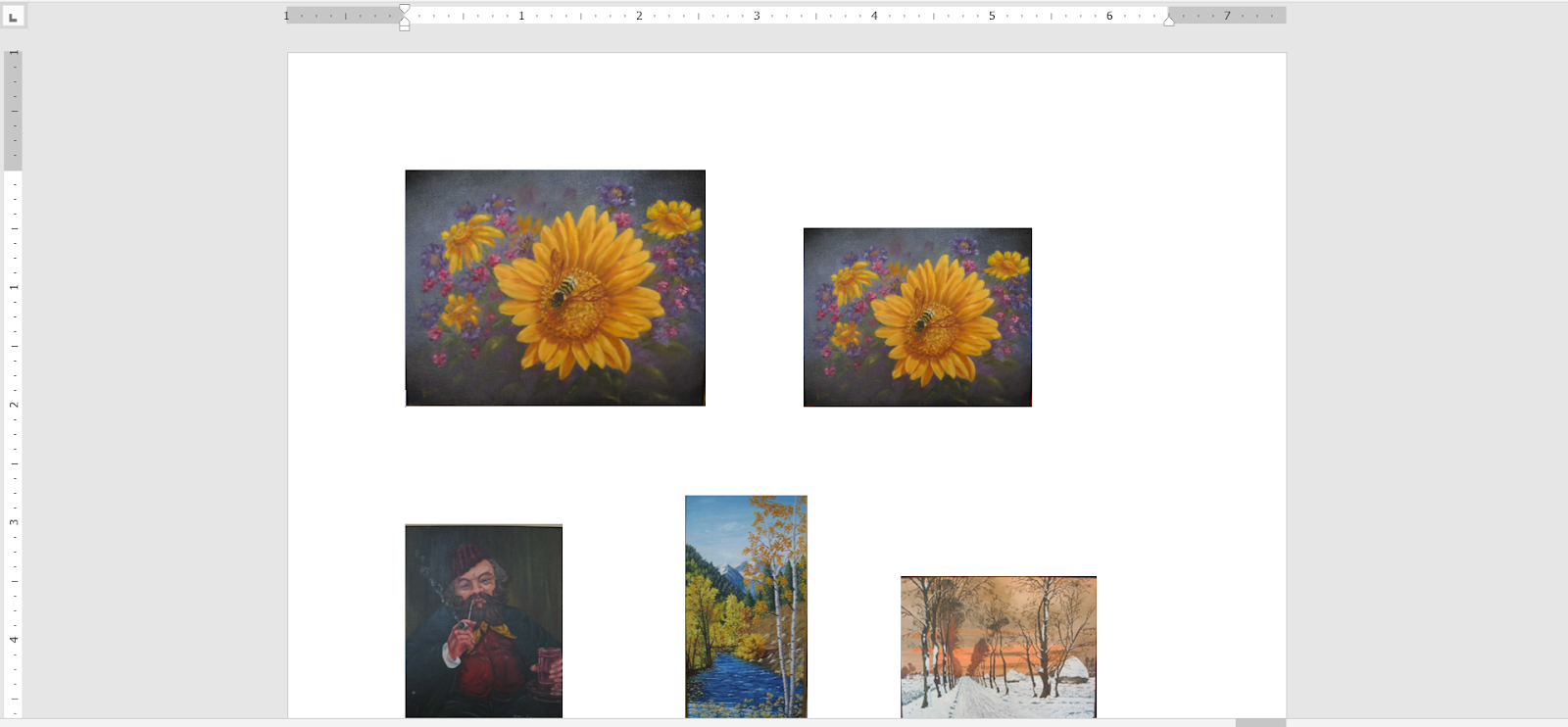The width and height of the screenshot is (1568, 727).
Task: Click the vertical ruler at the 2 inch mark
Action: click(14, 405)
